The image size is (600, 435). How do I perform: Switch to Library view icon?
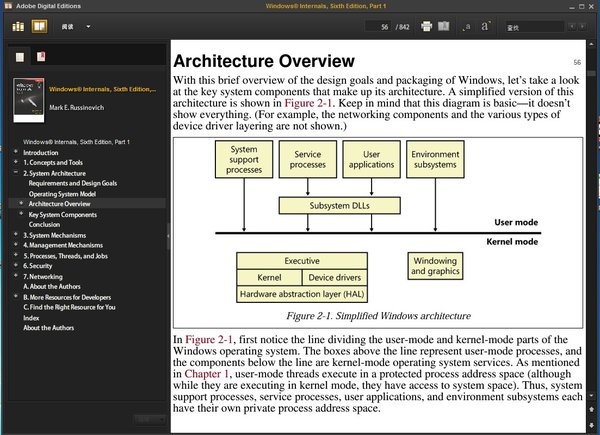18,26
